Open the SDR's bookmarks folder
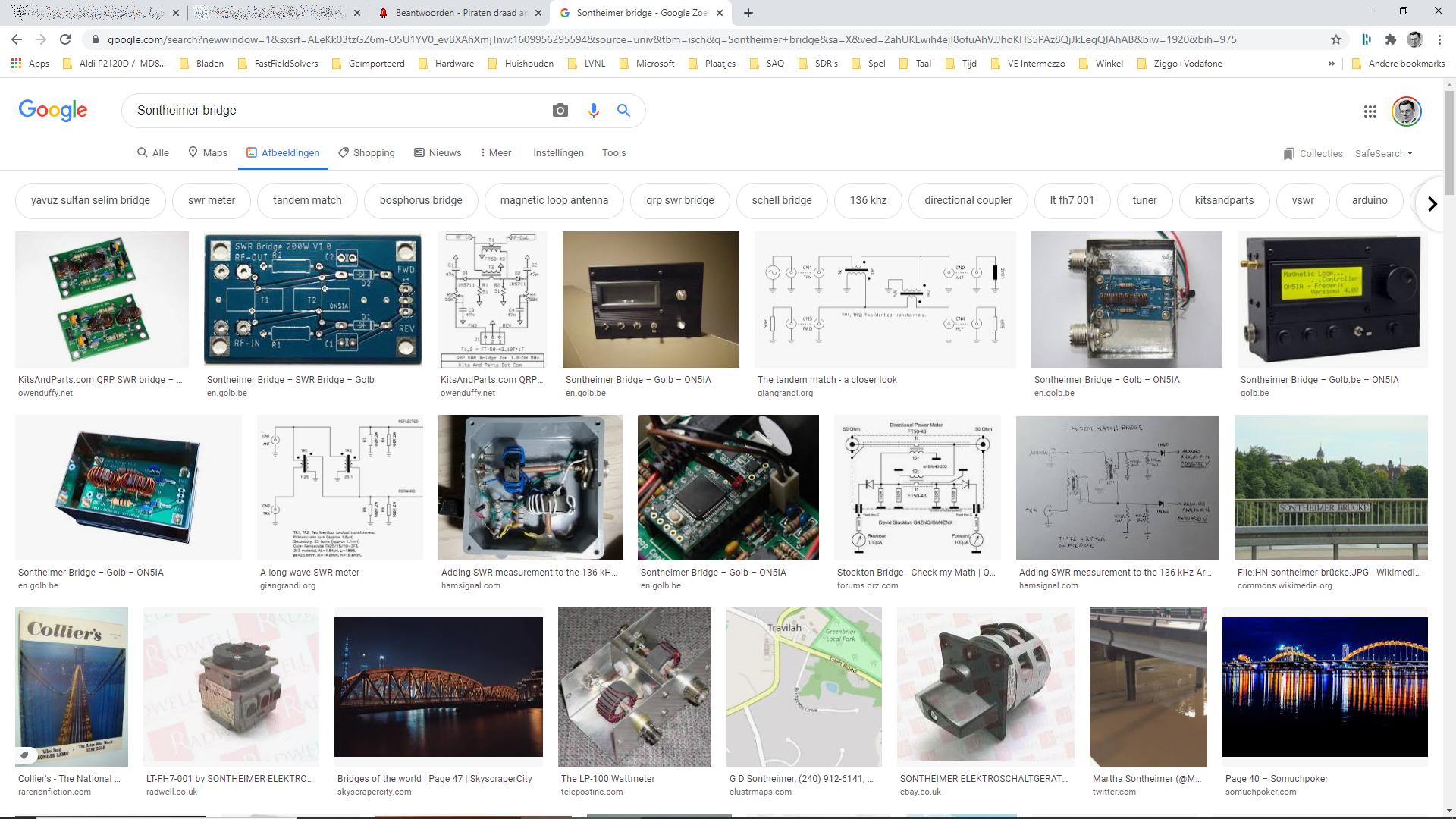The image size is (1456, 819). [x=818, y=64]
